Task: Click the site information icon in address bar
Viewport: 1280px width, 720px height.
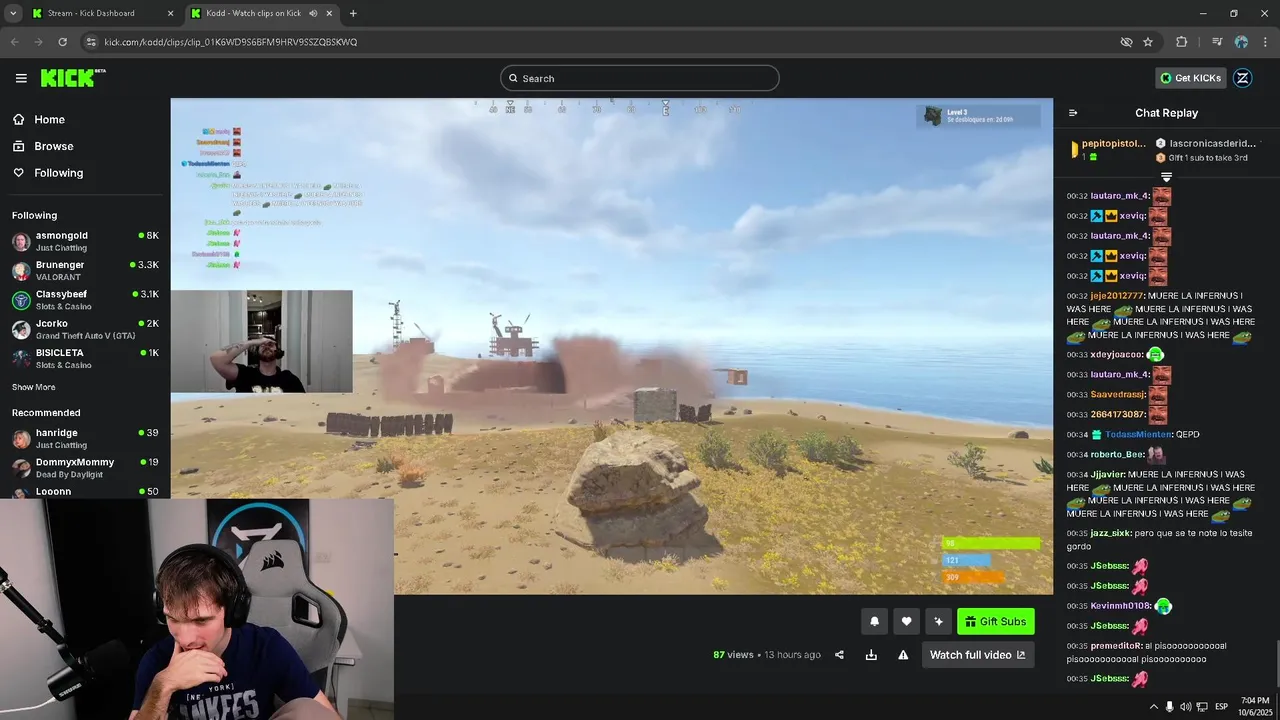Action: click(x=91, y=42)
